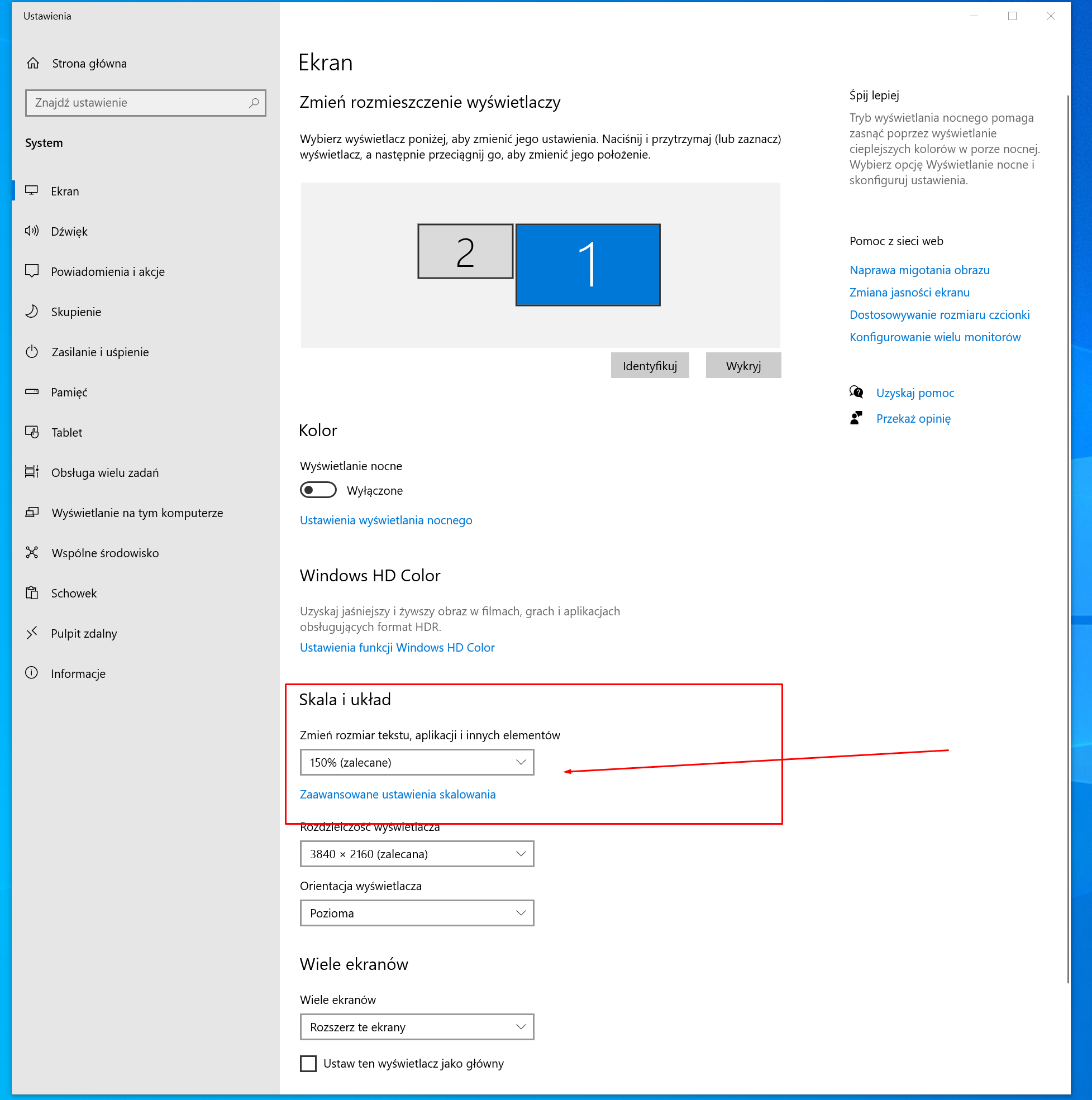Click the Strona główna home icon

[x=33, y=63]
